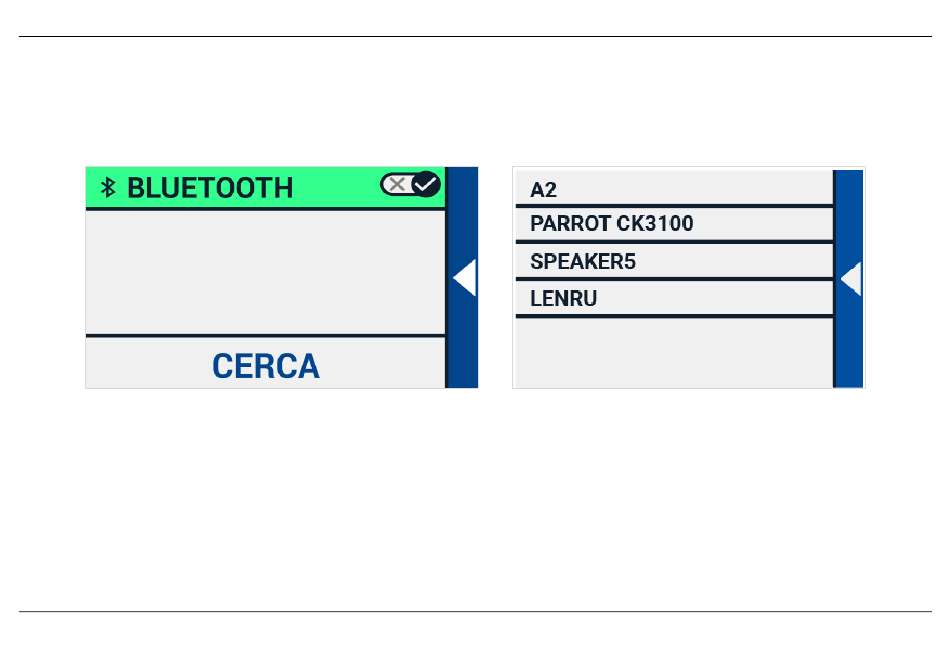Click the divider between A2 and PARROT CK3100
This screenshot has height=646, width=950.
(x=673, y=206)
